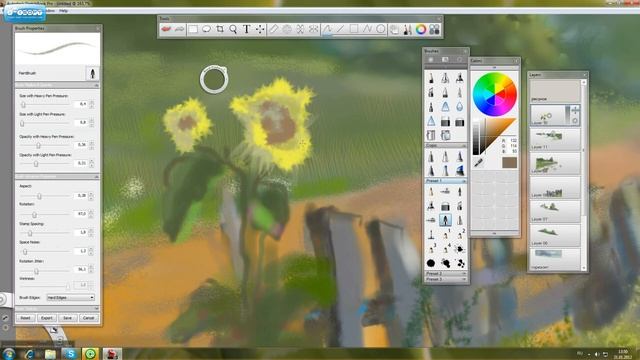Open the color swatch library in Tools bar
This screenshot has height=360, width=640.
click(434, 29)
